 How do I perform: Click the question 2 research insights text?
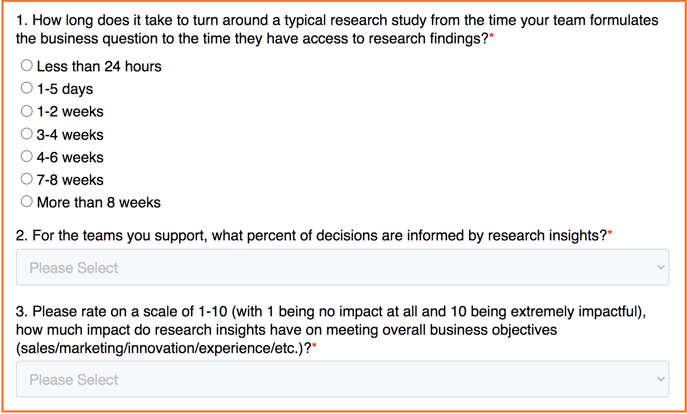click(314, 235)
